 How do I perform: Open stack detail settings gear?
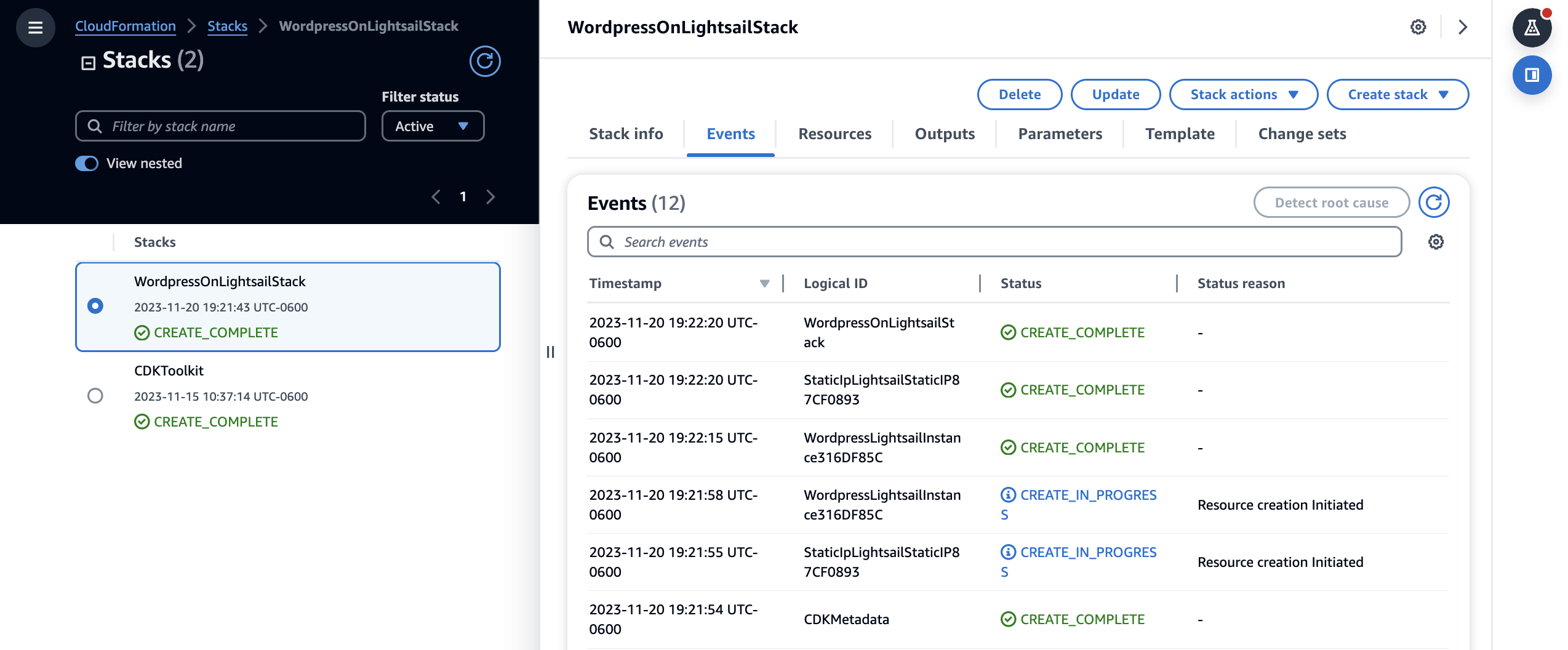click(1418, 27)
